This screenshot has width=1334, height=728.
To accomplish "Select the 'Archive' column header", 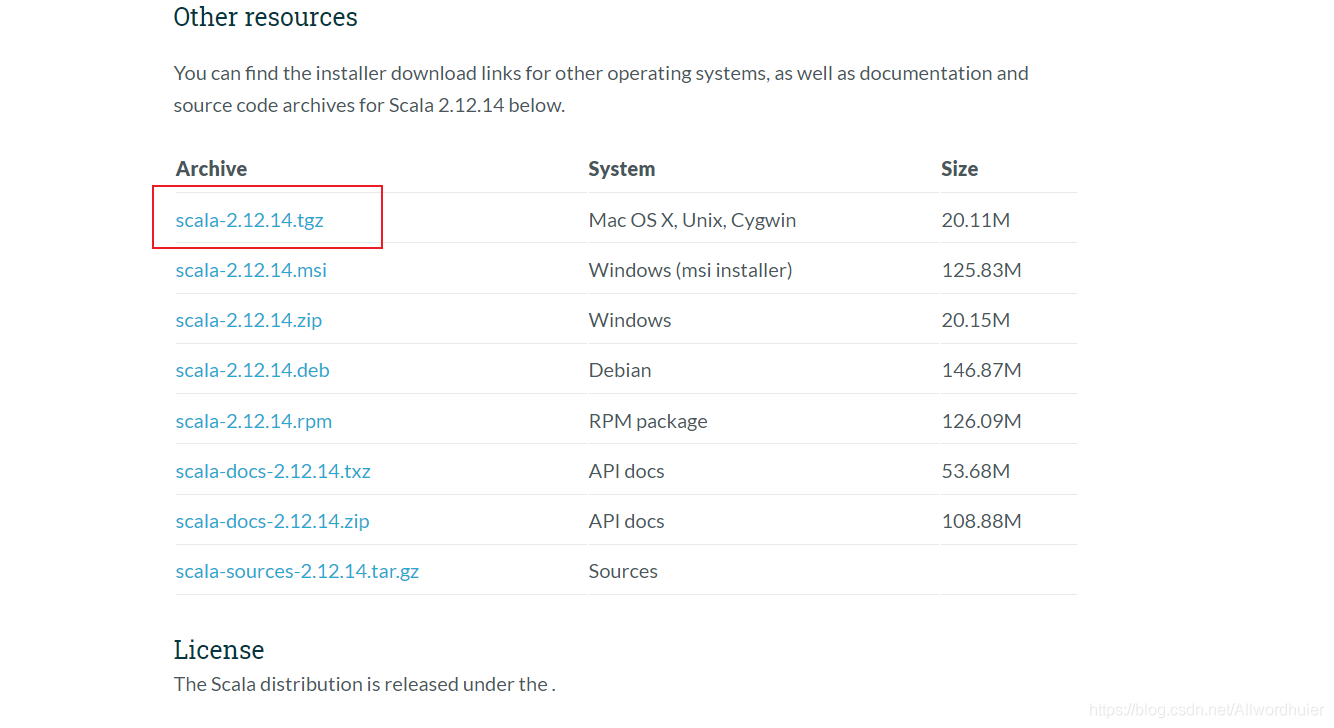I will (x=211, y=169).
